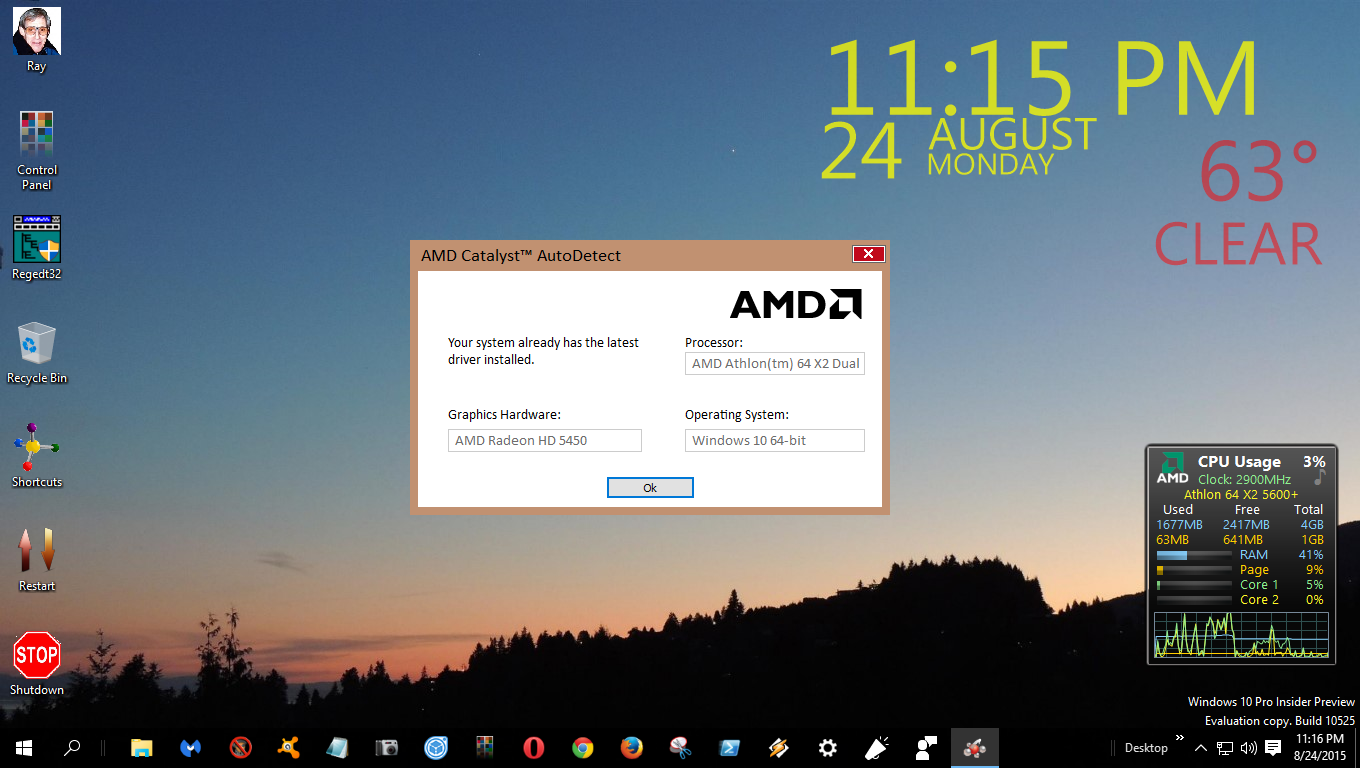Select the Recycle Bin desktop icon

(37, 352)
